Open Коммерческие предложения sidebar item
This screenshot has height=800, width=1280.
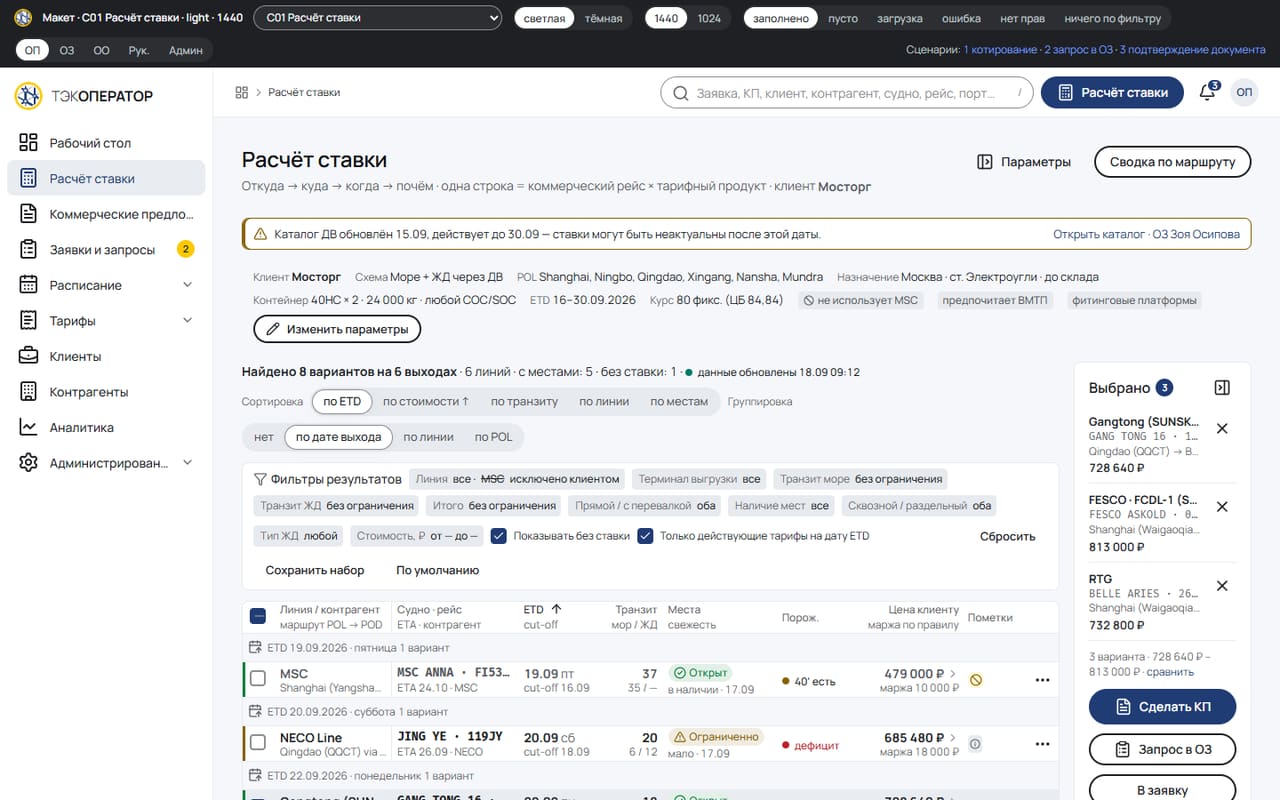tap(106, 214)
